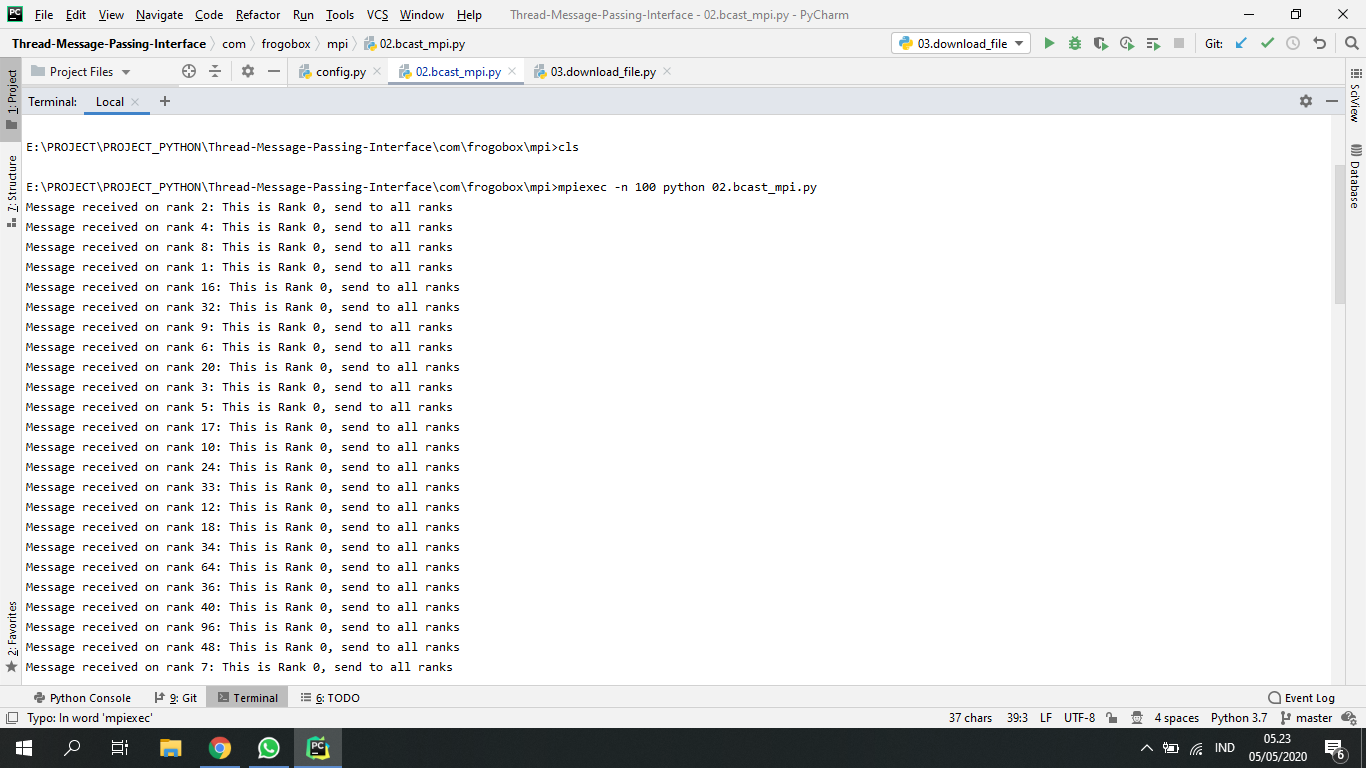Image resolution: width=1366 pixels, height=768 pixels.
Task: Open Search Everywhere magnifier icon
Action: (x=1349, y=43)
